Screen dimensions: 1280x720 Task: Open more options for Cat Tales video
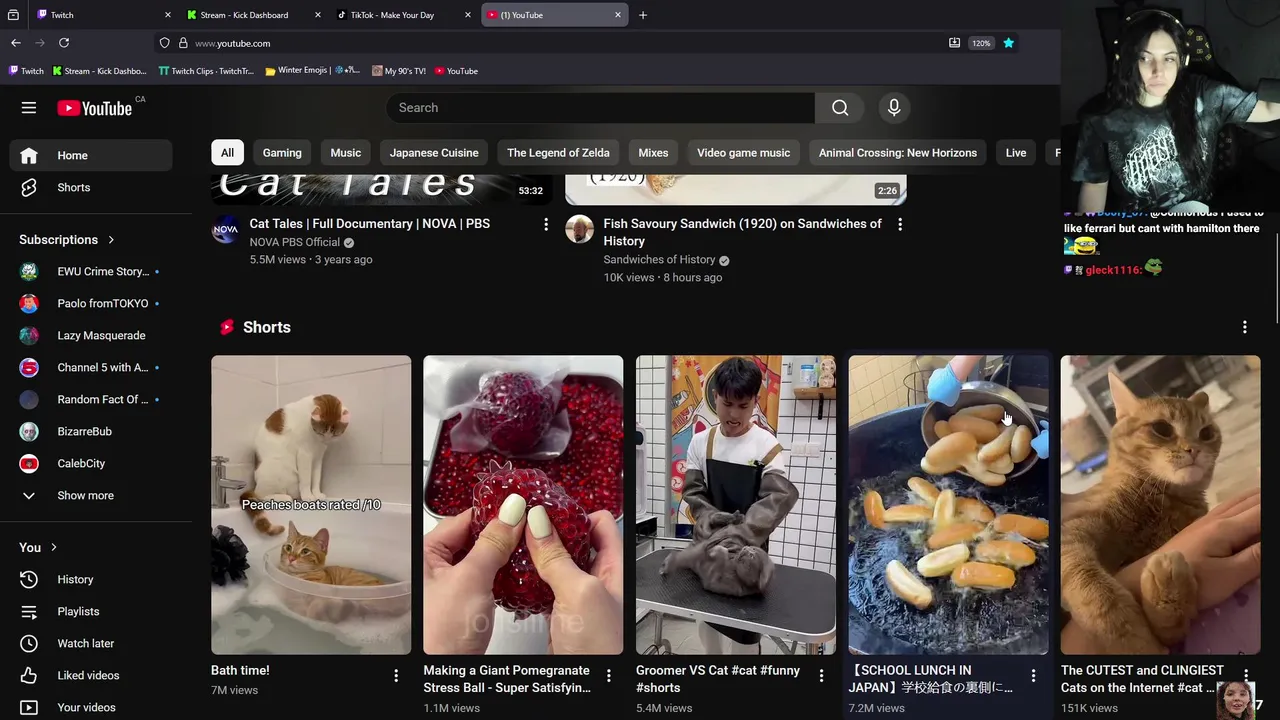tap(546, 224)
